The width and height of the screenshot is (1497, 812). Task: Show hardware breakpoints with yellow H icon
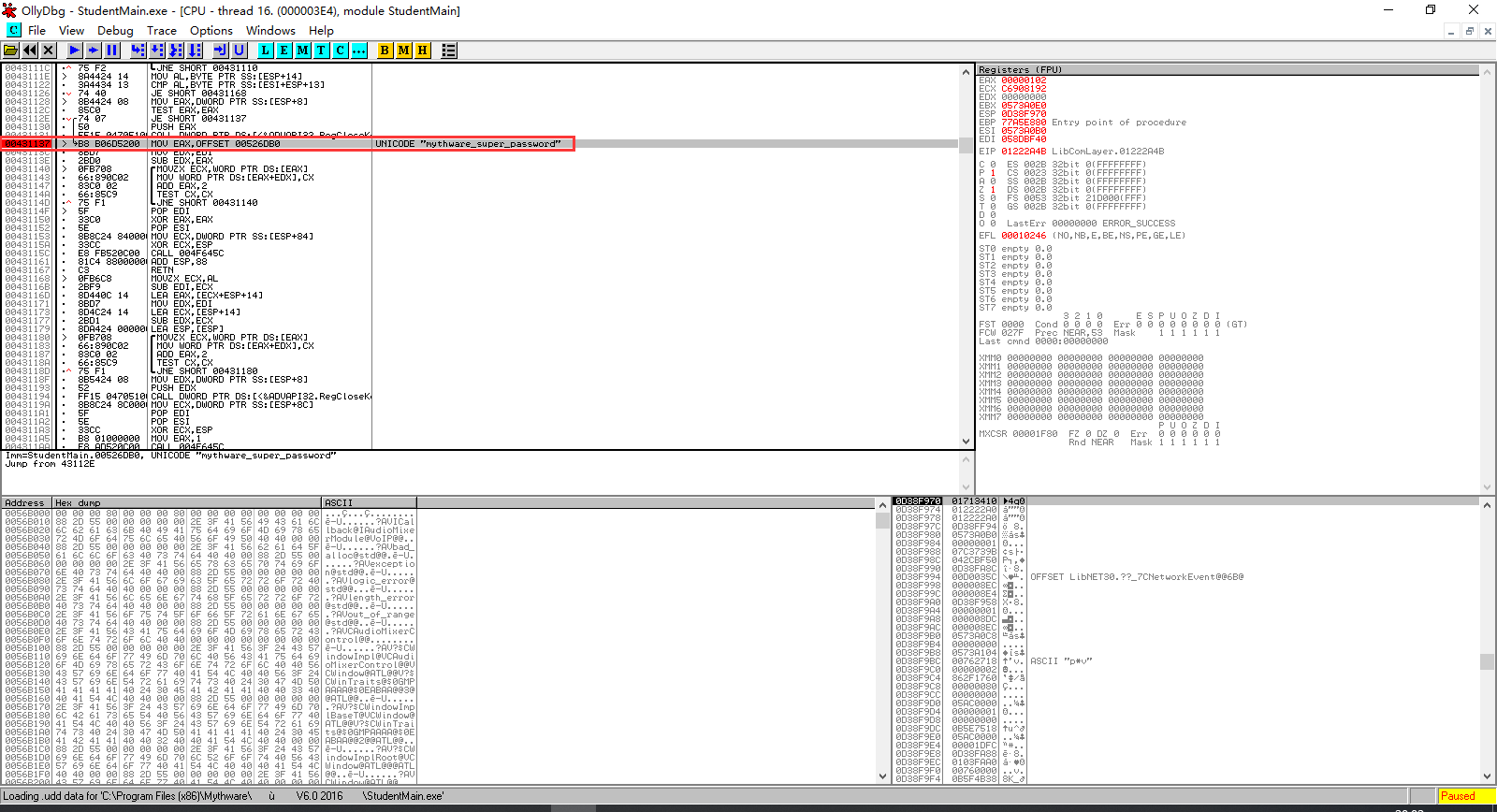(422, 51)
